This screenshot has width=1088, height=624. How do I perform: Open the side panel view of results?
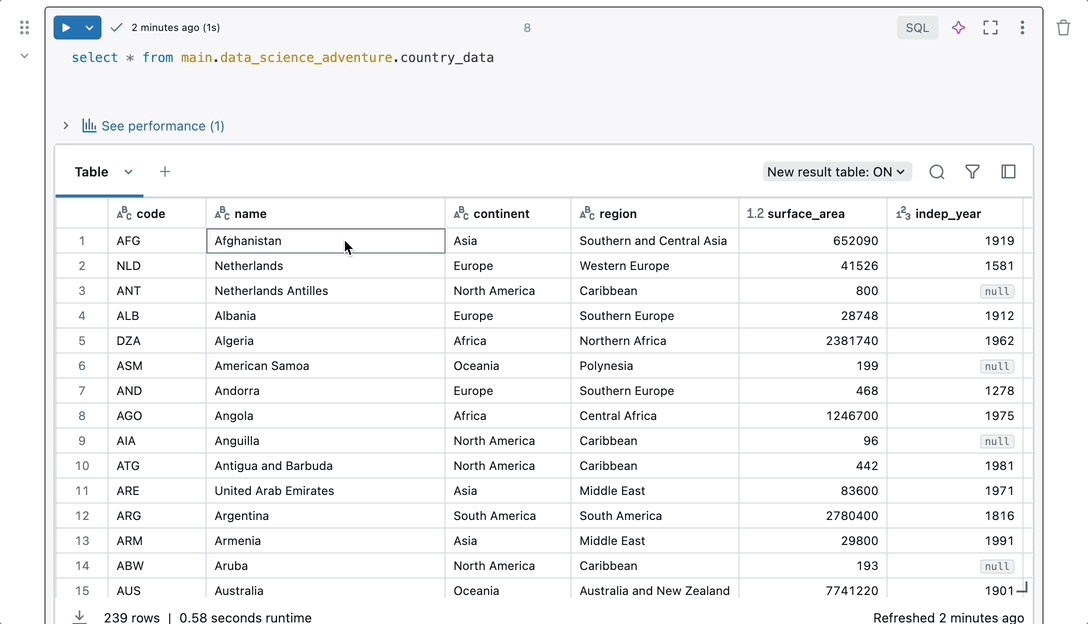point(1008,171)
